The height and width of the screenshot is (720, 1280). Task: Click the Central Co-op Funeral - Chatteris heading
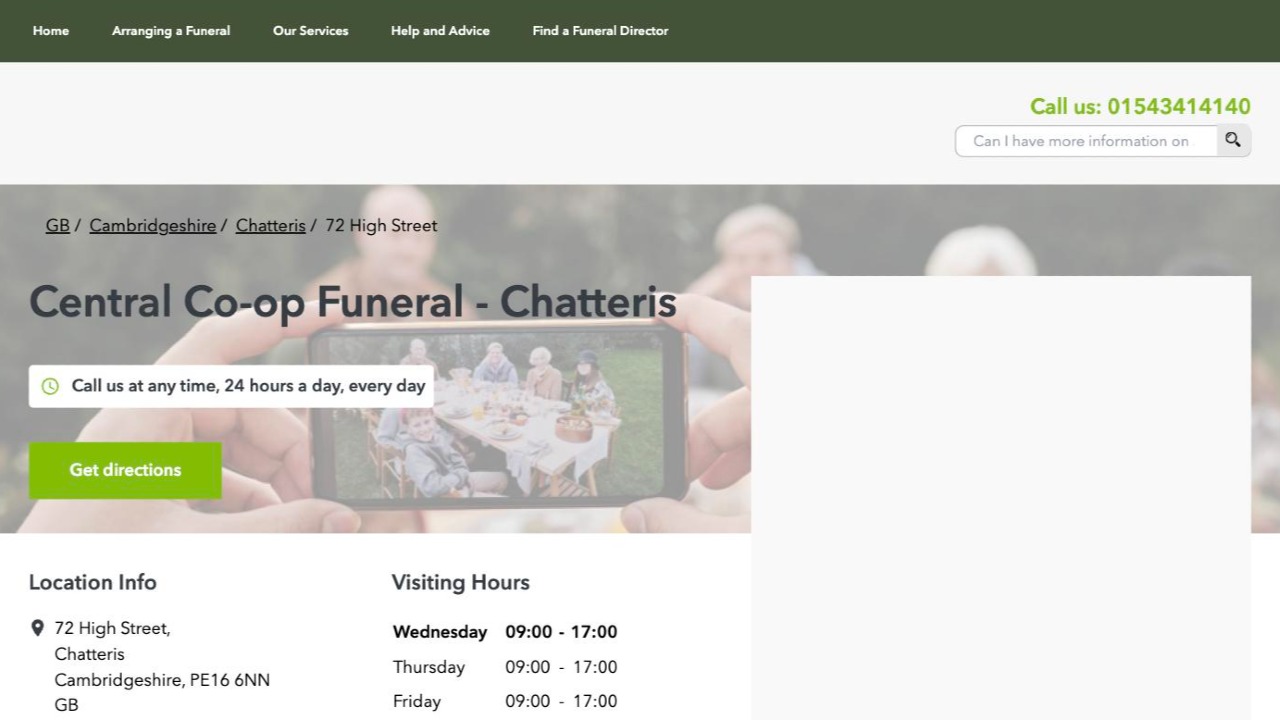coord(353,302)
